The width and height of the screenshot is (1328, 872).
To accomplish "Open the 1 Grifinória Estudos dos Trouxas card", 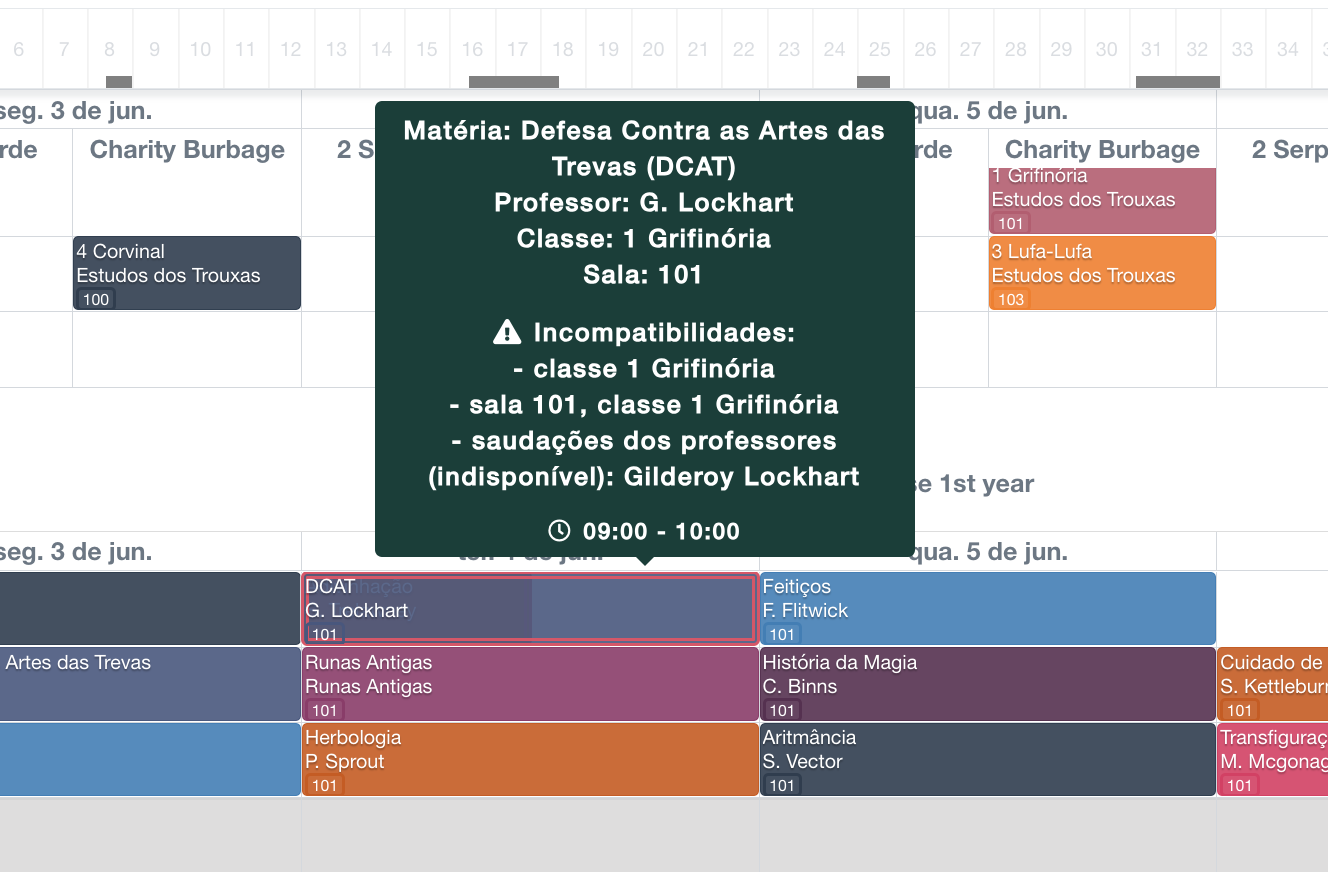I will coord(1102,199).
